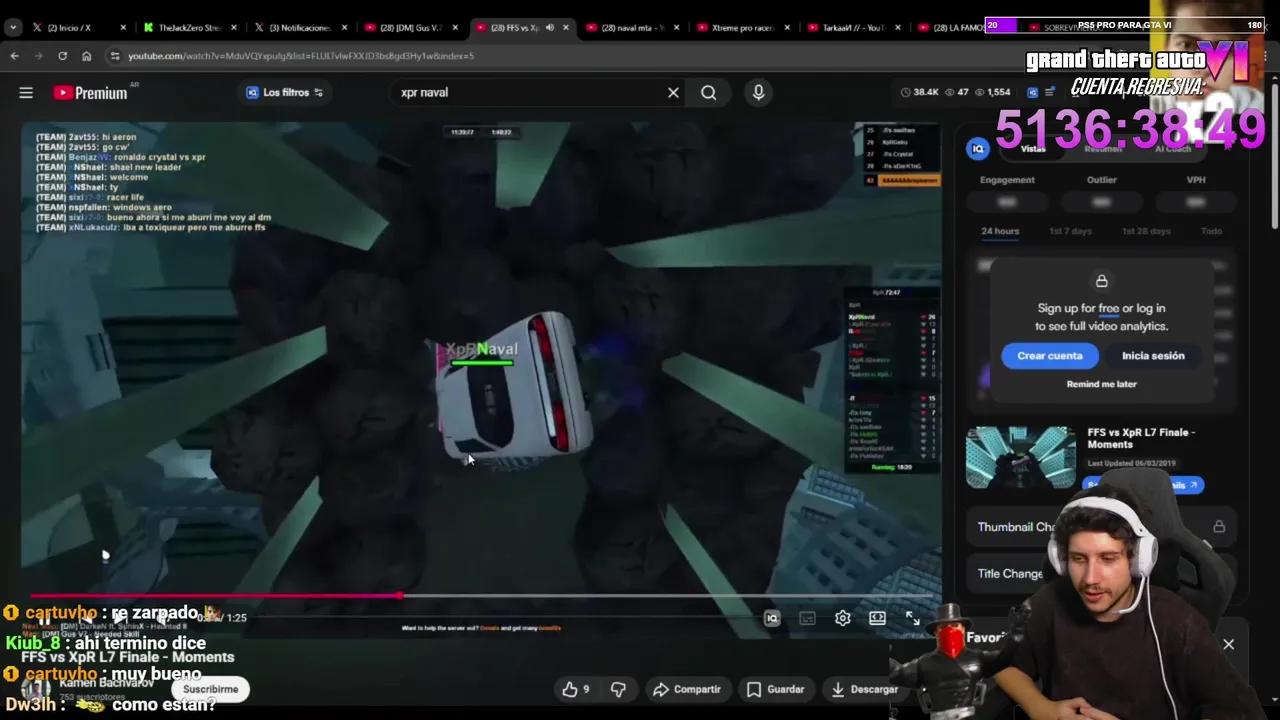Image resolution: width=1280 pixels, height=720 pixels.
Task: Click the Crear cuenta button
Action: (x=1050, y=356)
